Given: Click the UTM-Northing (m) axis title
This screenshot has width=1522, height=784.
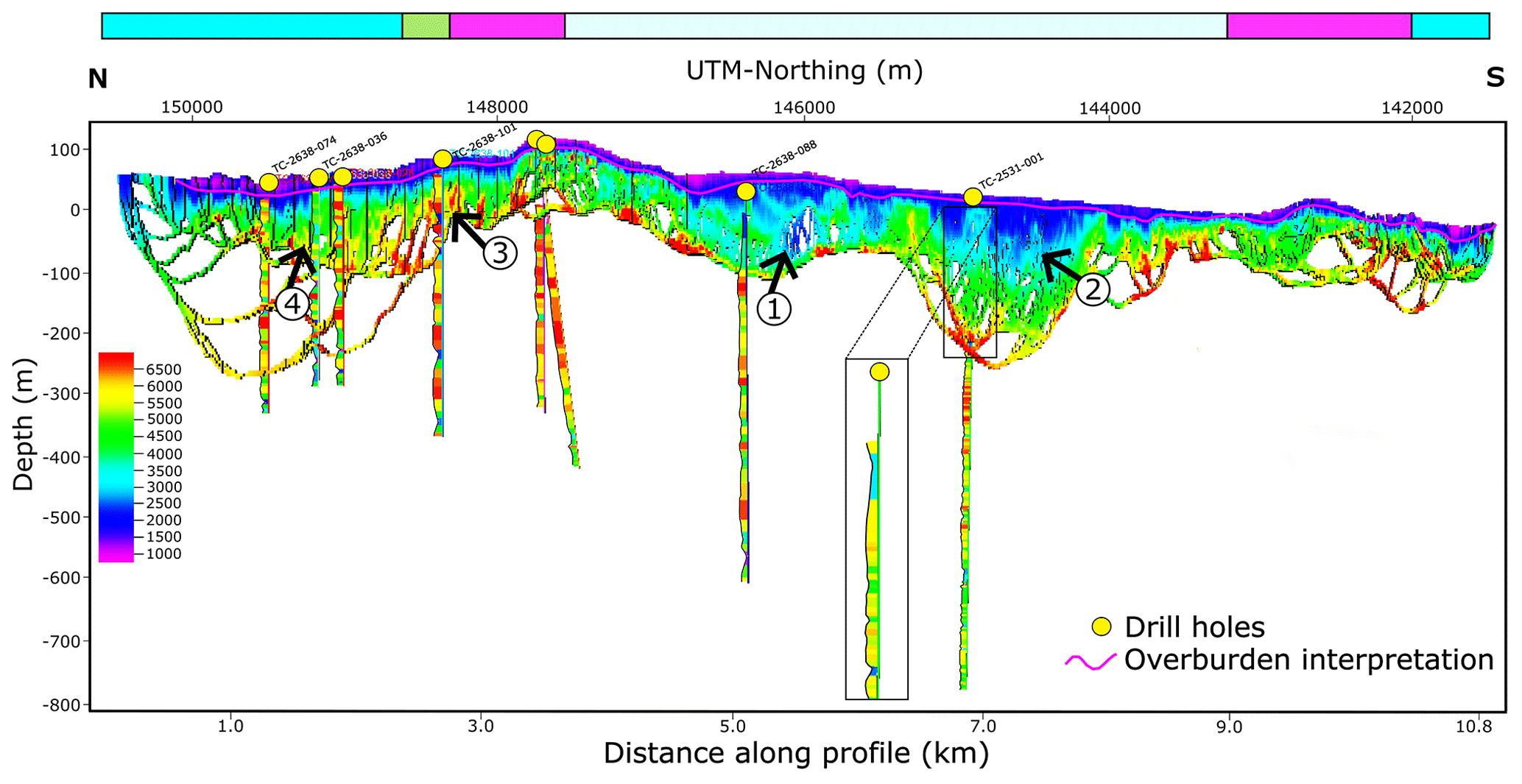Looking at the screenshot, I should point(804,71).
